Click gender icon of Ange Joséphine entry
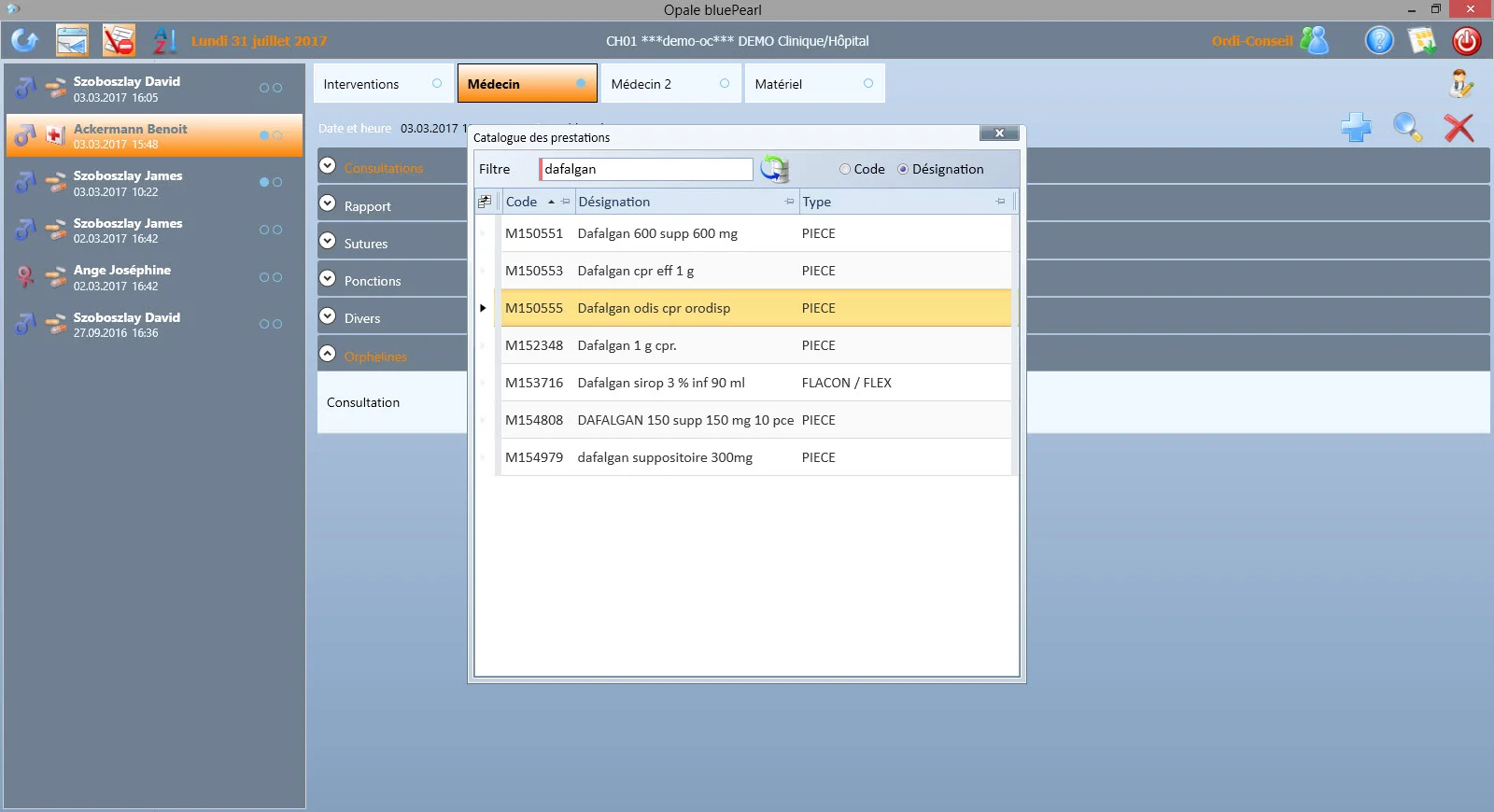Image resolution: width=1494 pixels, height=812 pixels. tap(25, 277)
